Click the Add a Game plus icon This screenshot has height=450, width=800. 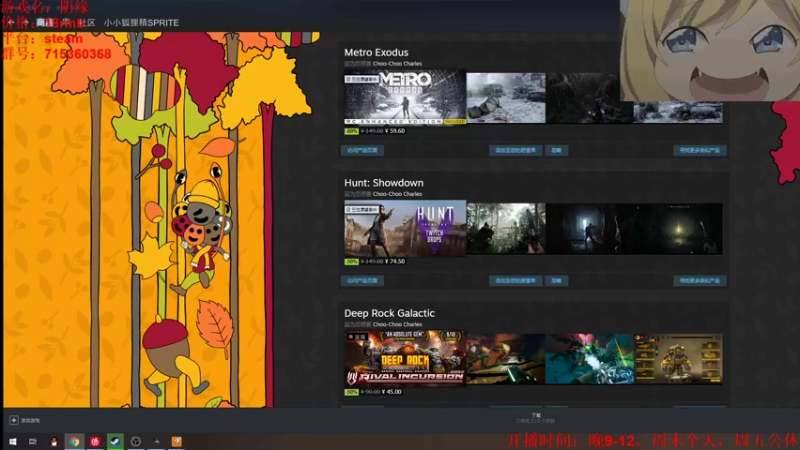[x=13, y=420]
